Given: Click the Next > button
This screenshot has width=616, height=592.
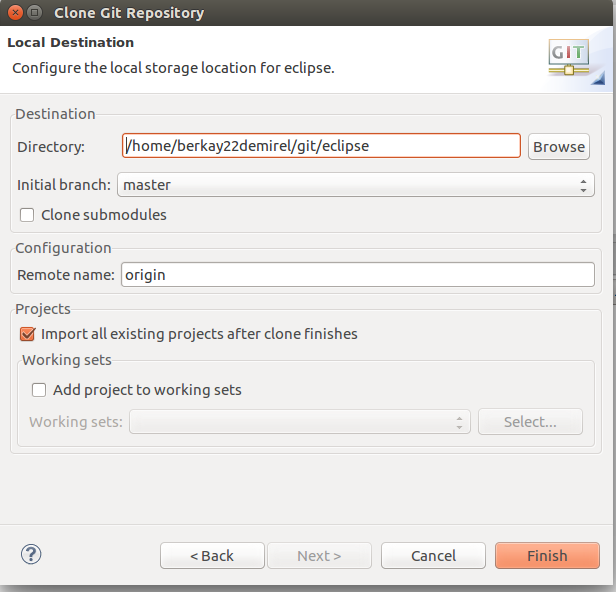Looking at the screenshot, I should coord(319,555).
